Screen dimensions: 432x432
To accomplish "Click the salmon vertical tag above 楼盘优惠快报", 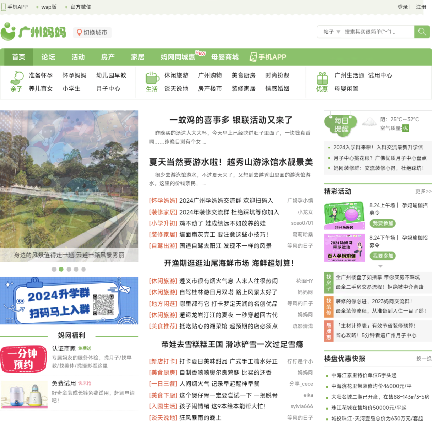I will coord(329,331).
